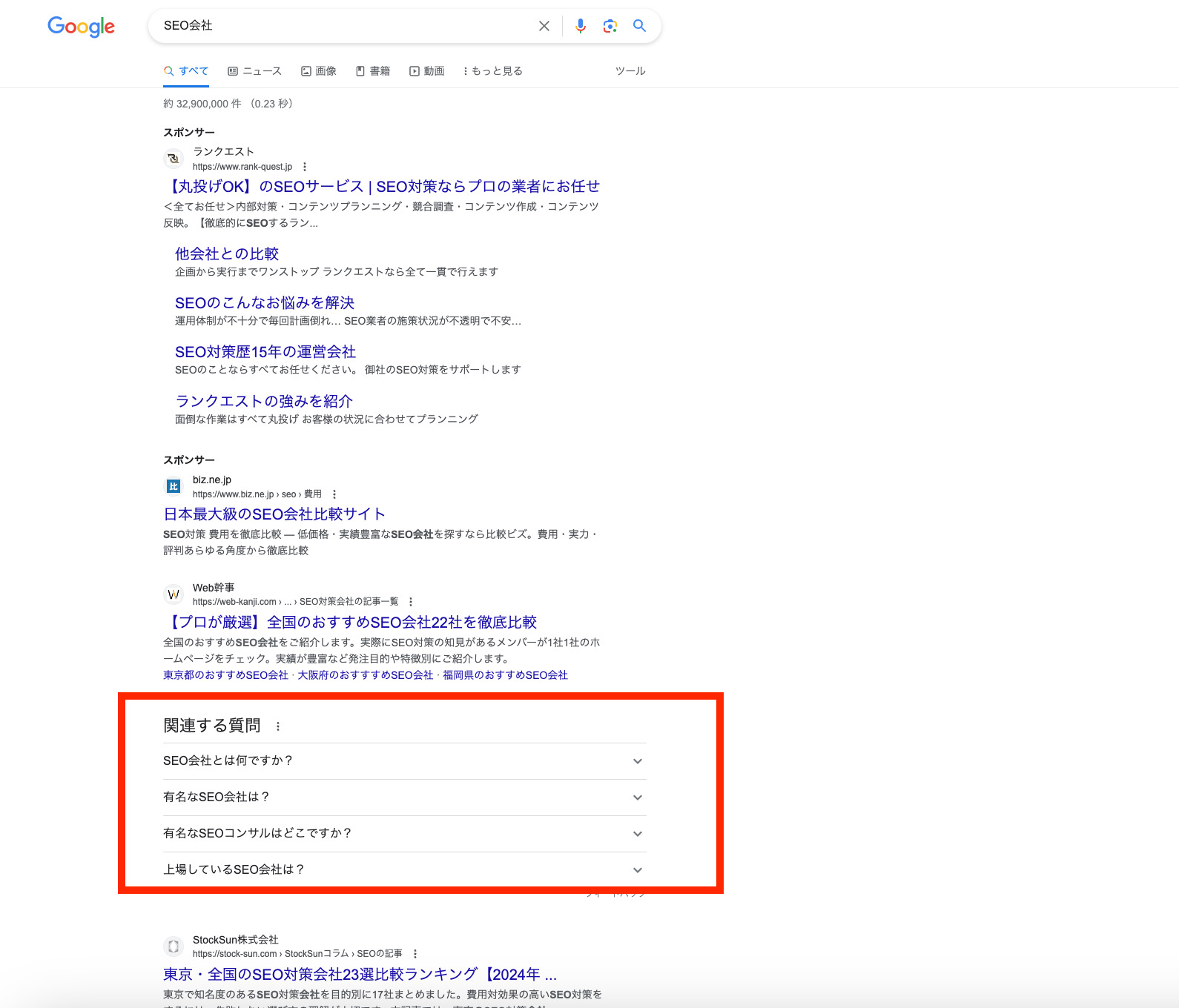Viewport: 1179px width, 1008px height.
Task: Open options dots beside biz.ne.jp URL
Action: click(x=334, y=494)
